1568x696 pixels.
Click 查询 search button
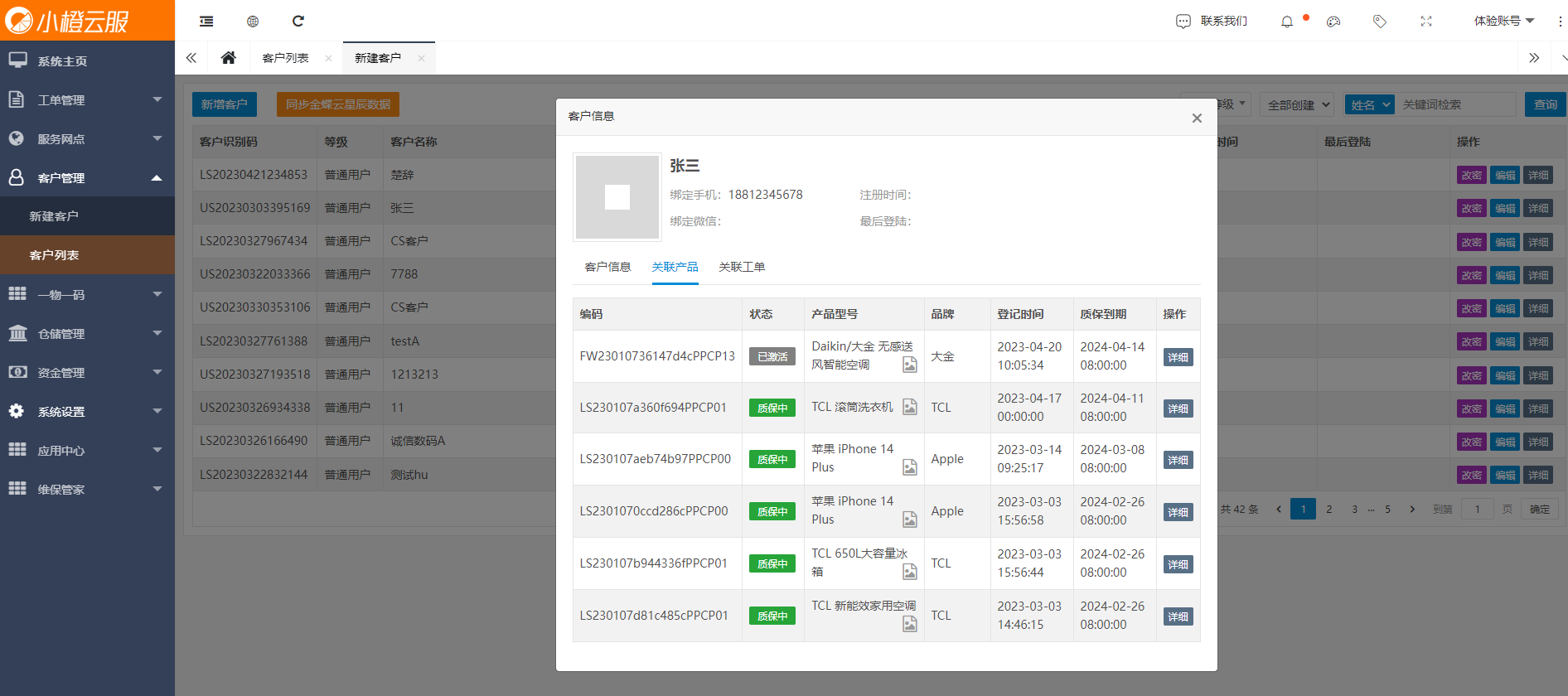1545,104
